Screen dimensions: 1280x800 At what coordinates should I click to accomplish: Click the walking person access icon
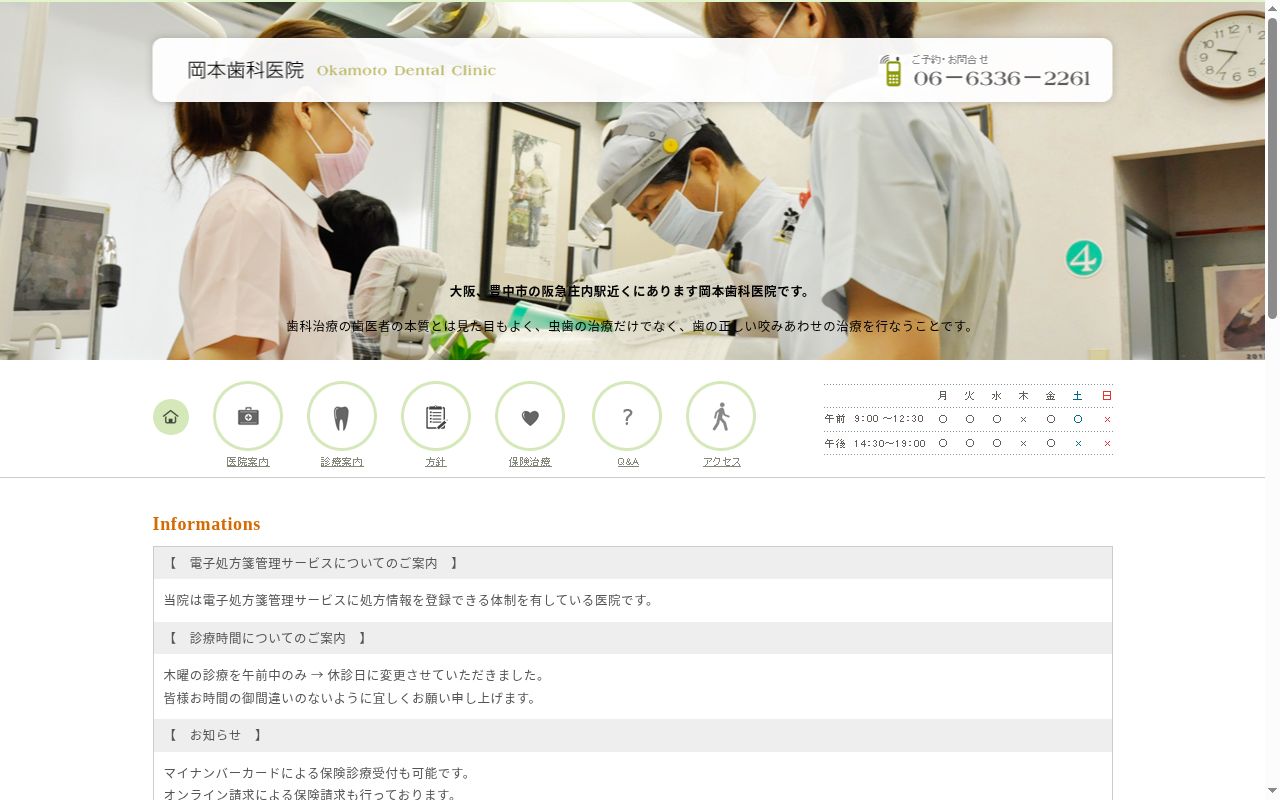point(721,416)
